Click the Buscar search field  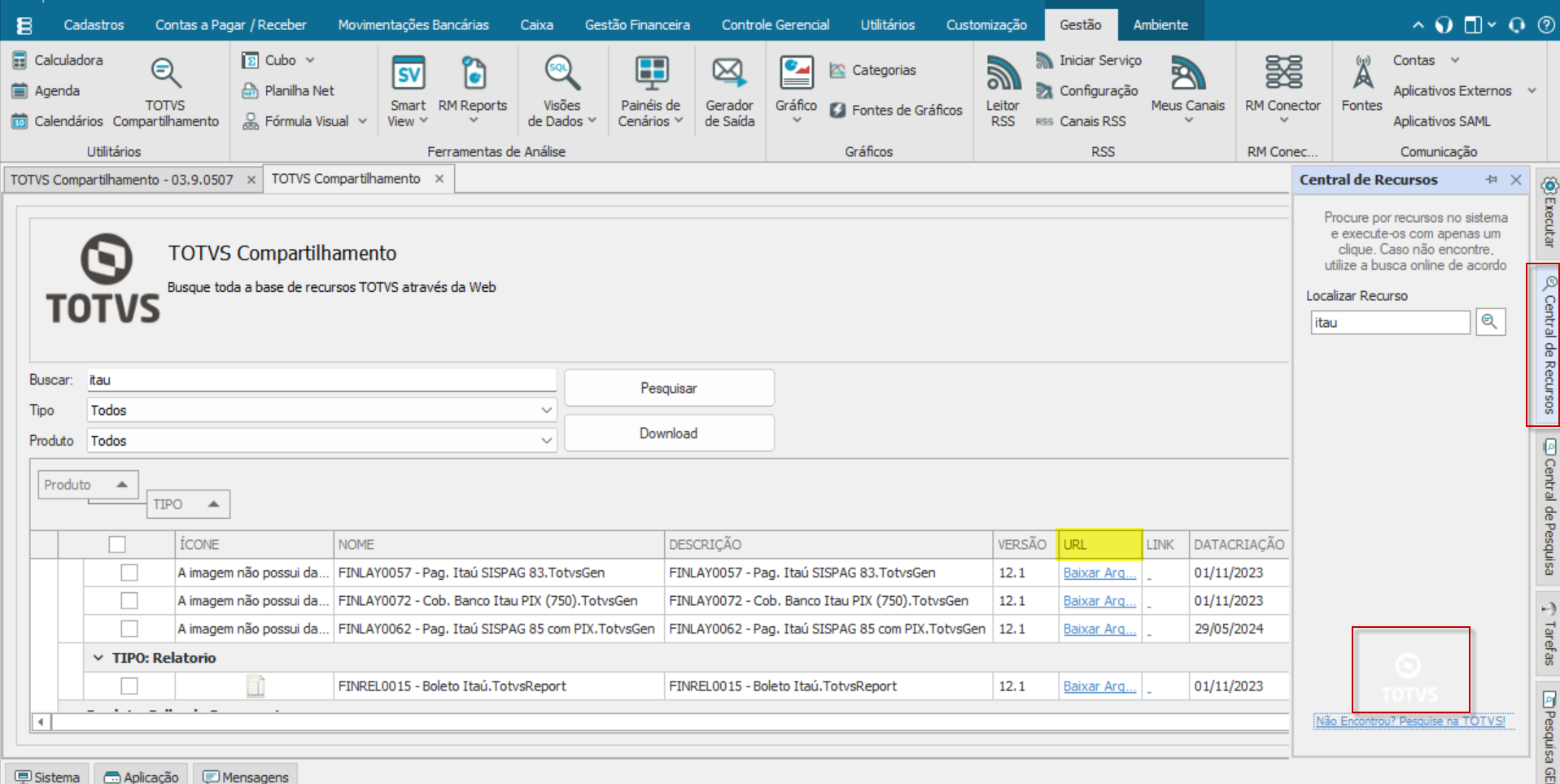tap(321, 380)
